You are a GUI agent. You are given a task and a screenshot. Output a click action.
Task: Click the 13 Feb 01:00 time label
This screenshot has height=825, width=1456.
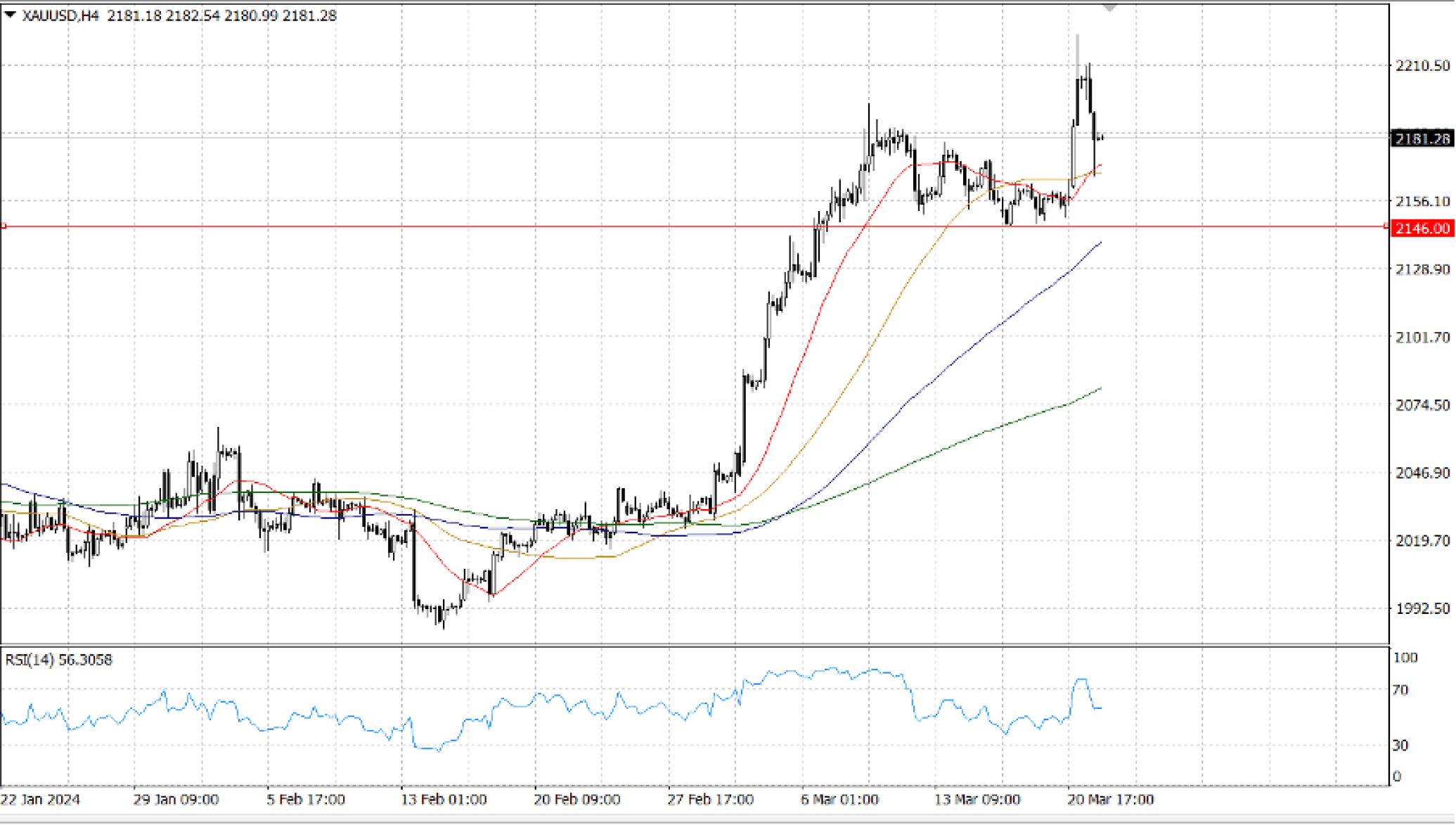[x=444, y=800]
